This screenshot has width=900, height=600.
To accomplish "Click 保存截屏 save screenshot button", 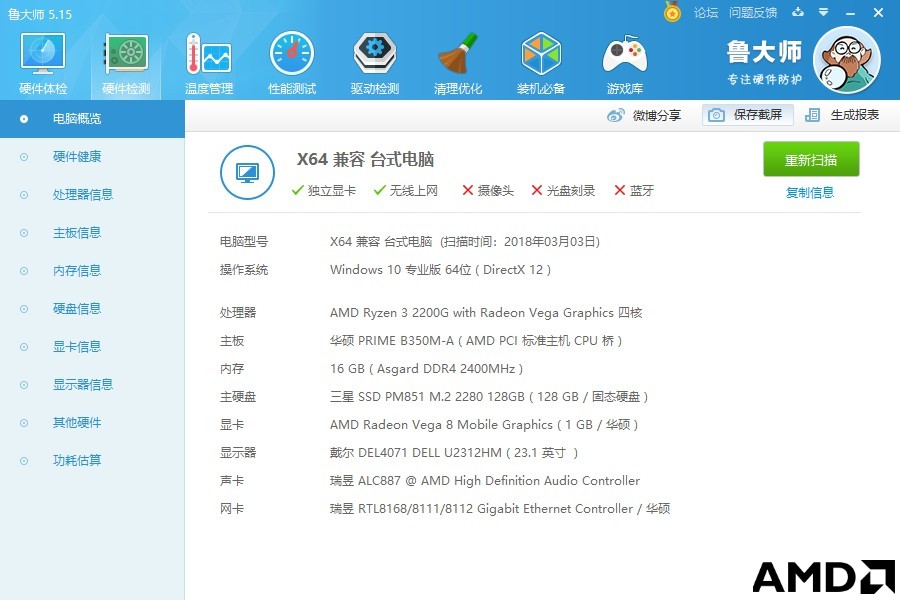I will (x=747, y=115).
